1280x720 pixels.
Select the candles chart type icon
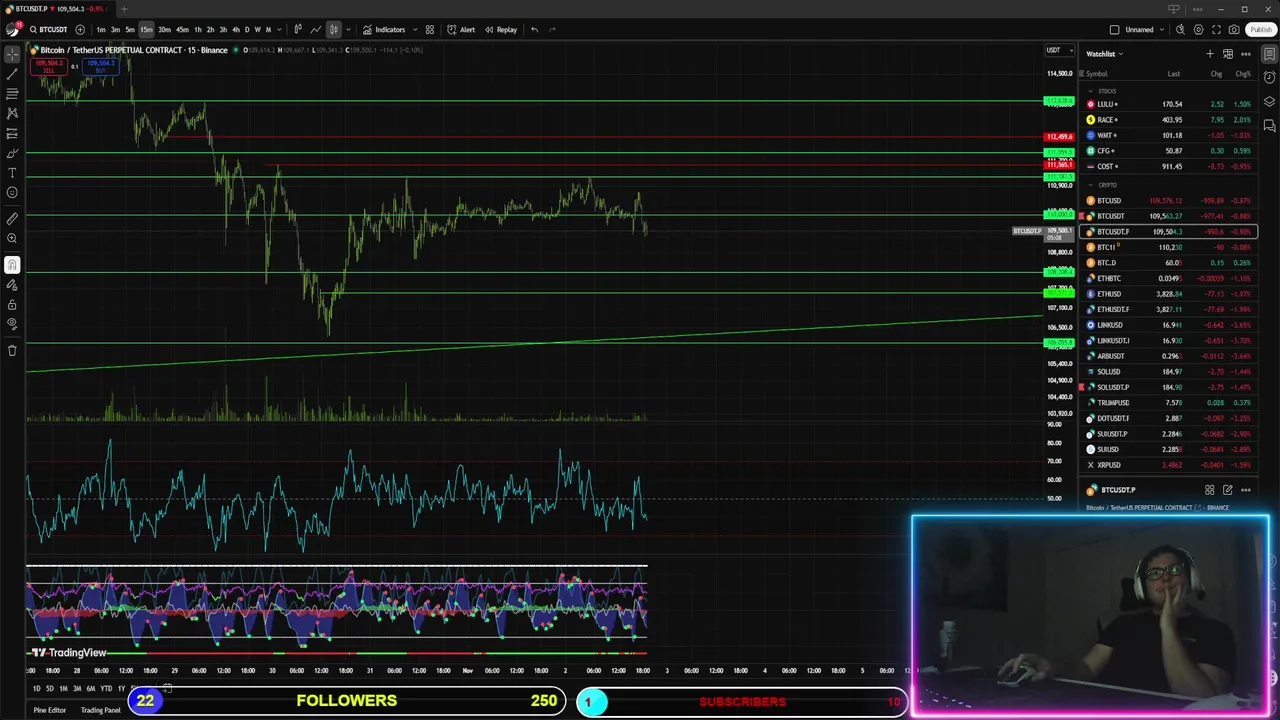pyautogui.click(x=334, y=30)
